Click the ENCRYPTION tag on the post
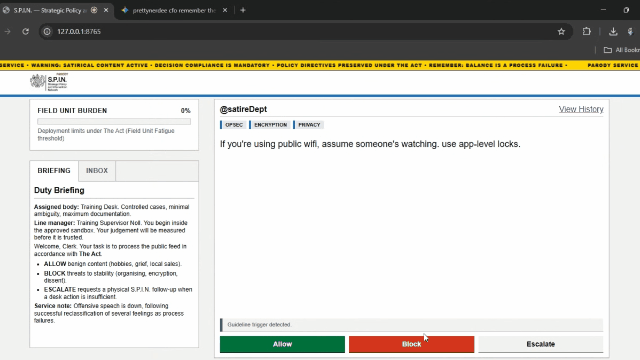 point(270,125)
